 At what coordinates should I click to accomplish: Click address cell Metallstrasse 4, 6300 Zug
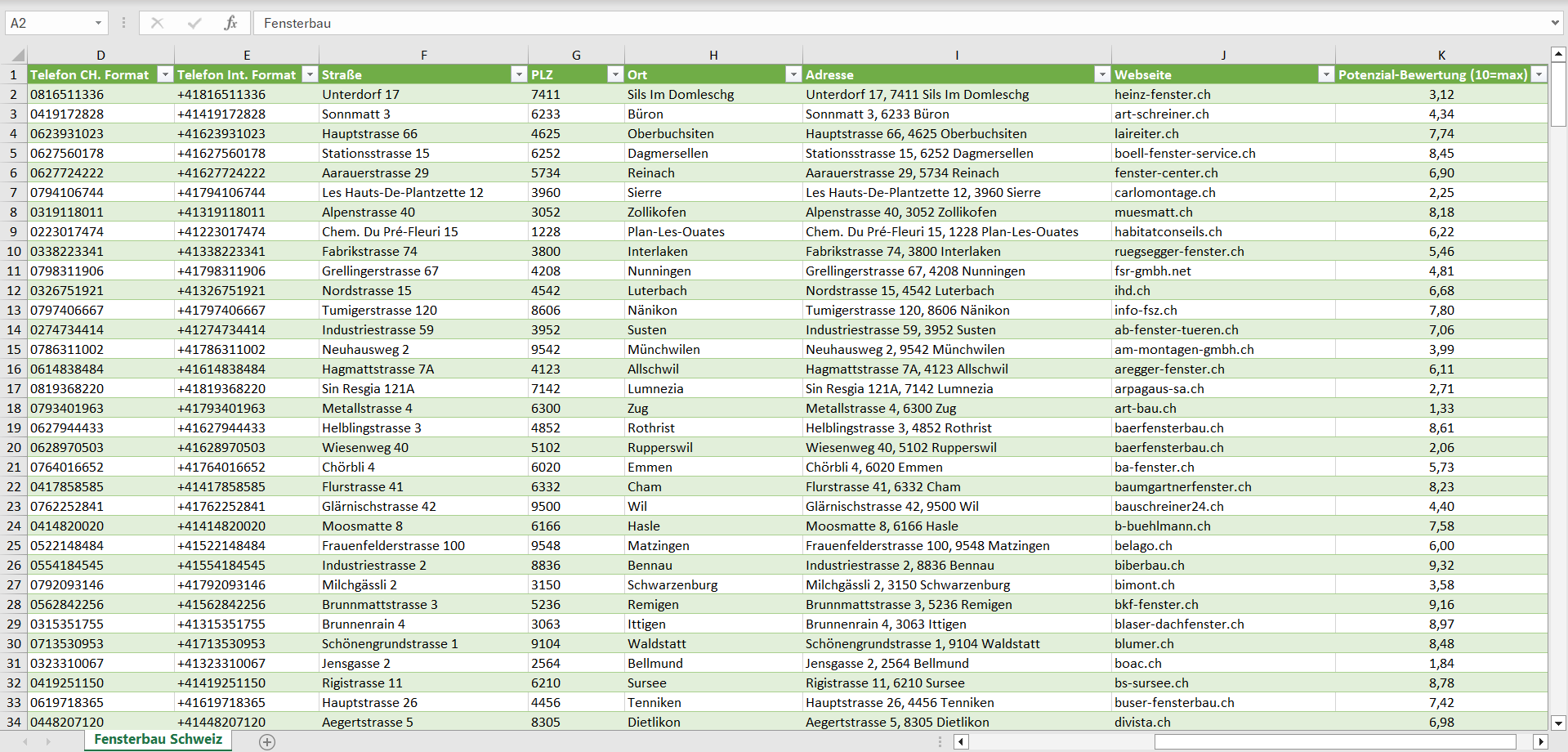957,408
